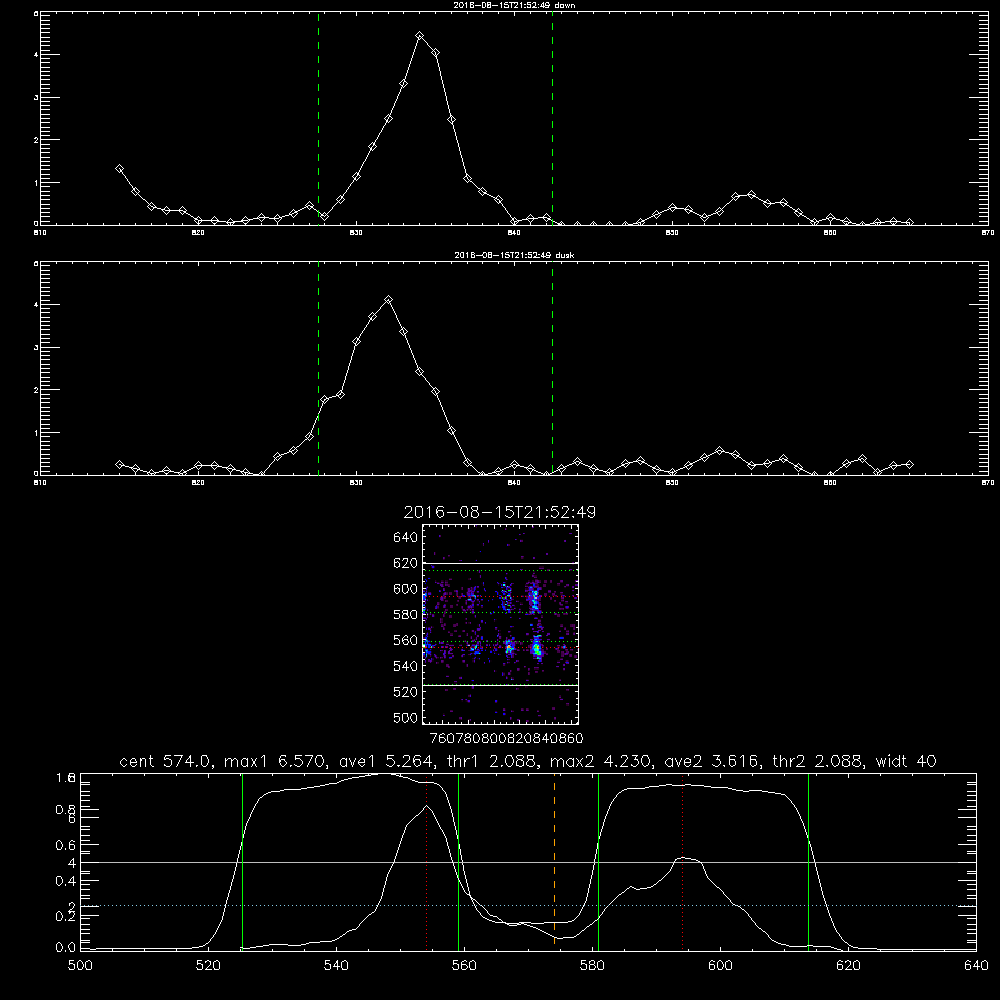Click the 'widt 40' value
1000x1000 pixels.
pos(906,761)
